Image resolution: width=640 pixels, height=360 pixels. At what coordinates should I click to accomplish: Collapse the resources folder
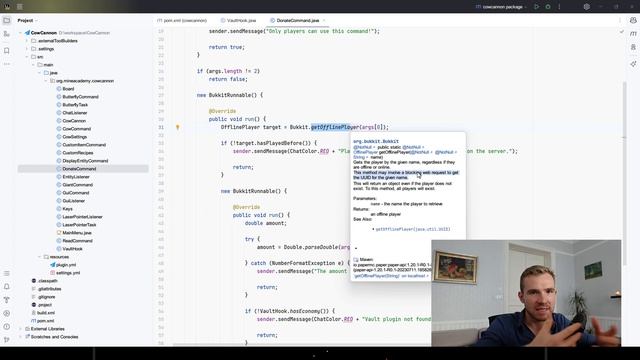(40, 257)
